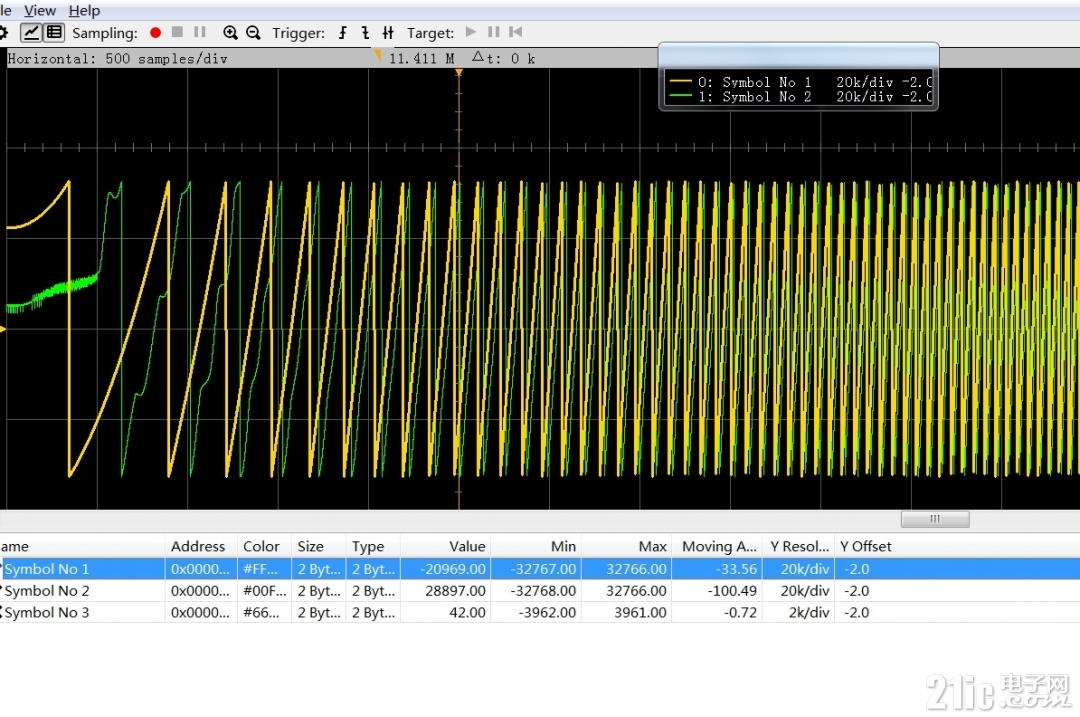
Task: Set trigger to falling edge
Action: [x=365, y=32]
